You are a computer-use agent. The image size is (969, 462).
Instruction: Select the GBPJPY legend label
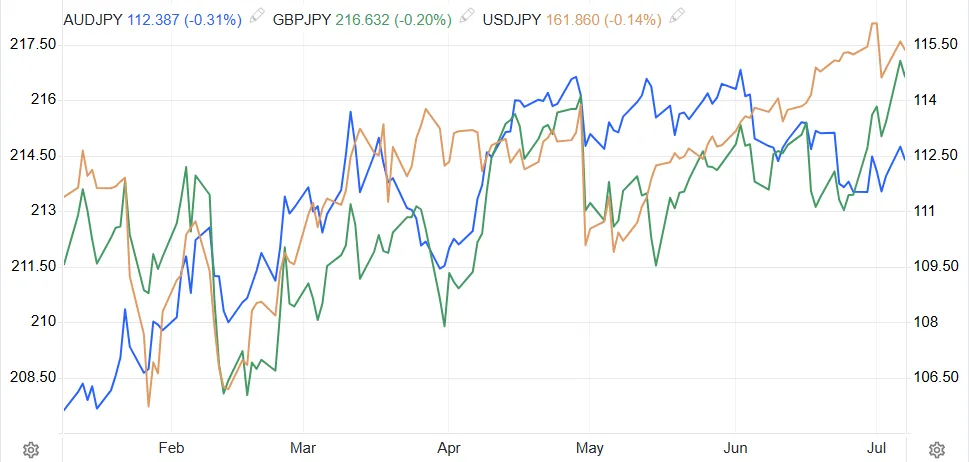(302, 20)
